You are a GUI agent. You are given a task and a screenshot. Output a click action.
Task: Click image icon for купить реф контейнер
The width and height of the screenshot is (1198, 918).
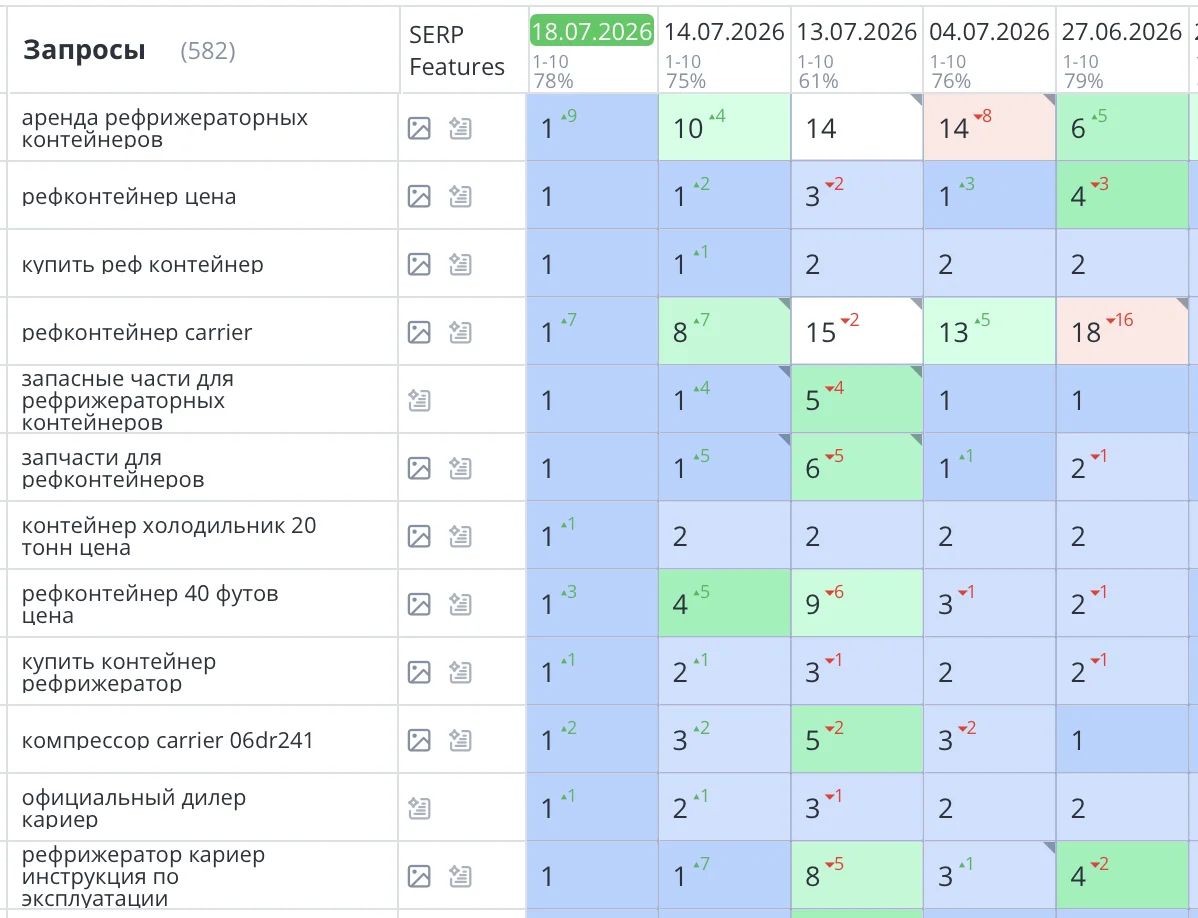pos(419,264)
